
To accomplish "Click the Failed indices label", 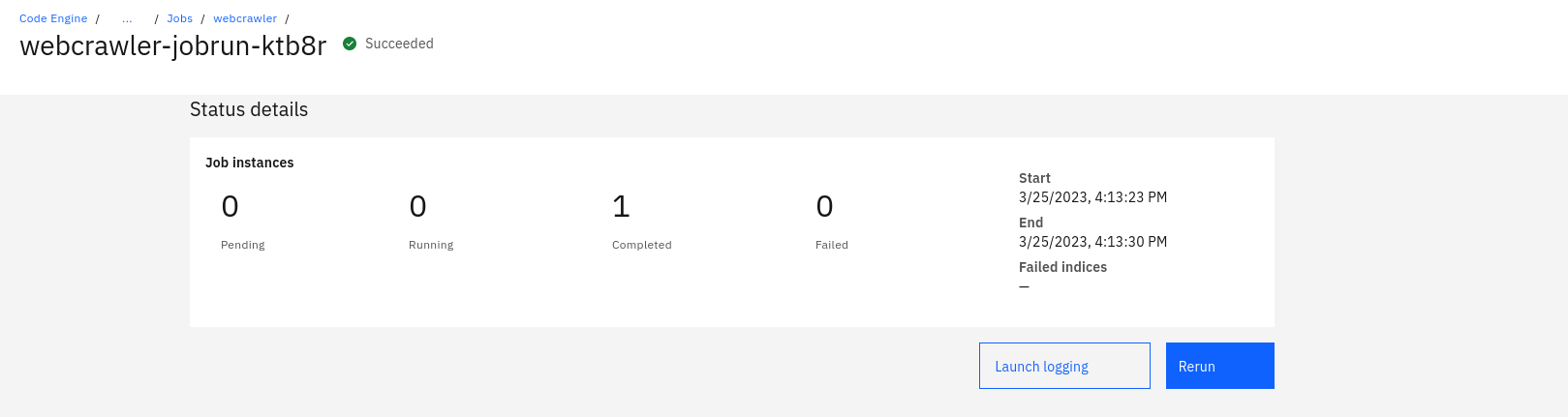I will click(x=1062, y=267).
